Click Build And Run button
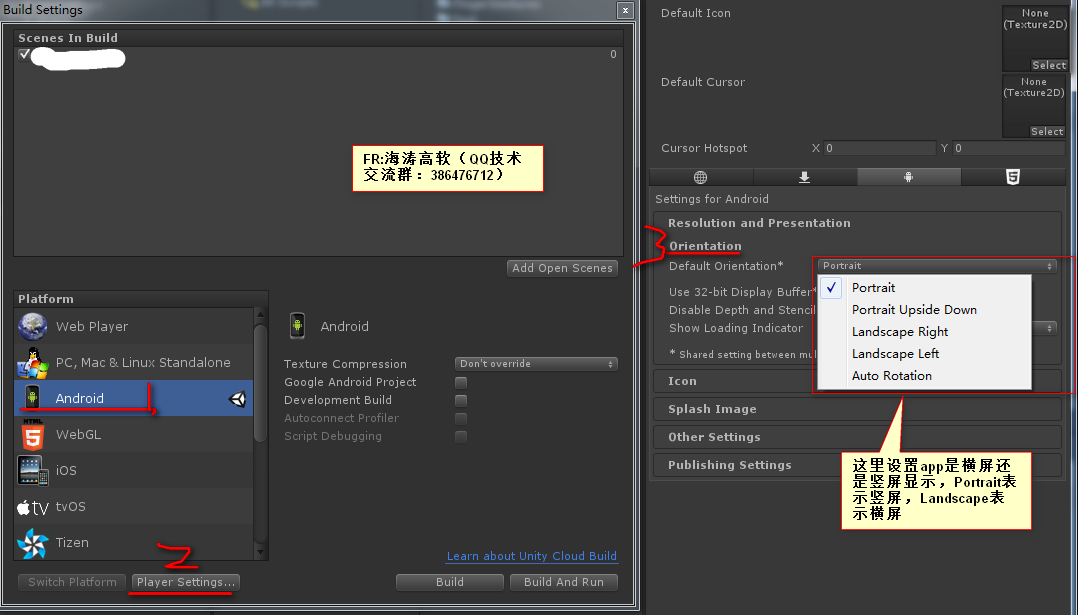The width and height of the screenshot is (1078, 615). (564, 582)
